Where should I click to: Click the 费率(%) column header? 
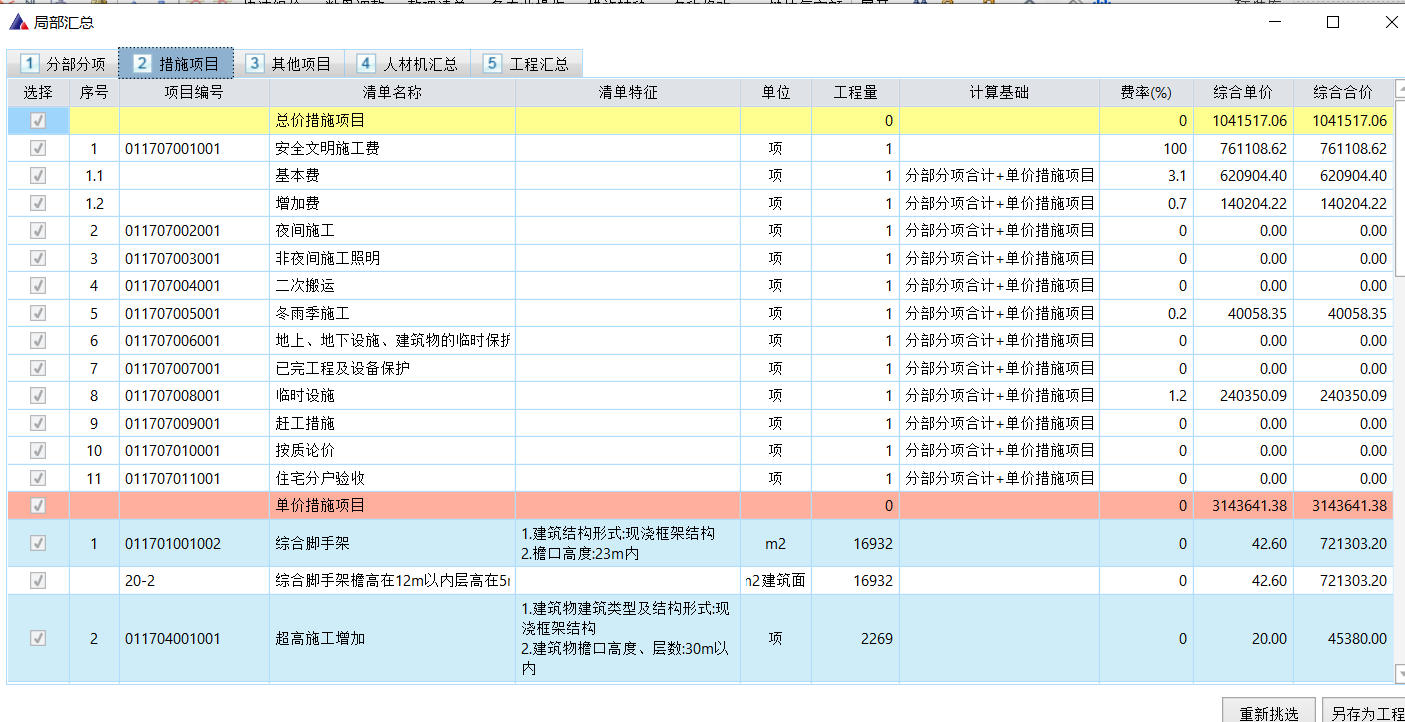click(1146, 93)
